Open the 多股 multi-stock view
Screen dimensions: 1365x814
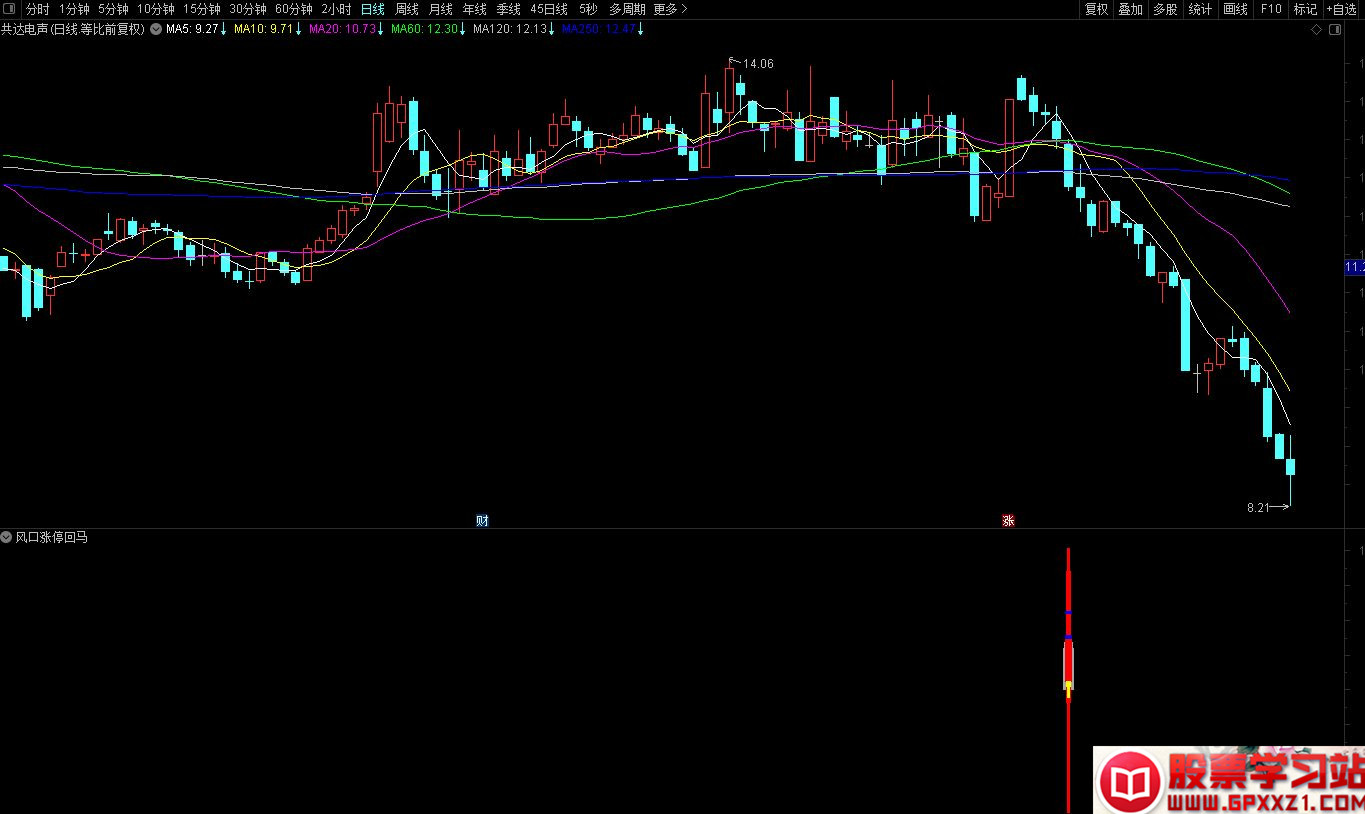coord(1165,9)
